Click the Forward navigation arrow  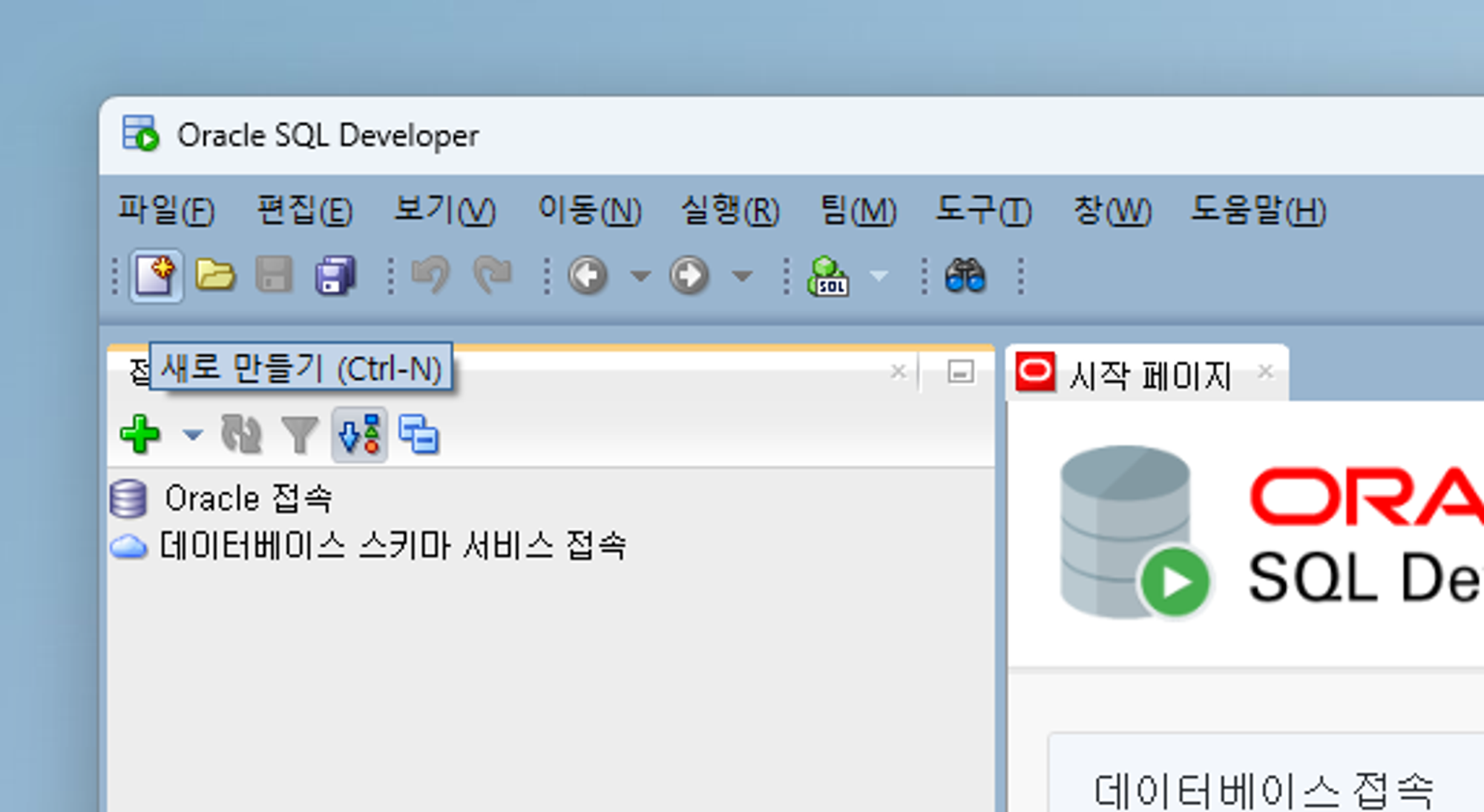pyautogui.click(x=689, y=276)
